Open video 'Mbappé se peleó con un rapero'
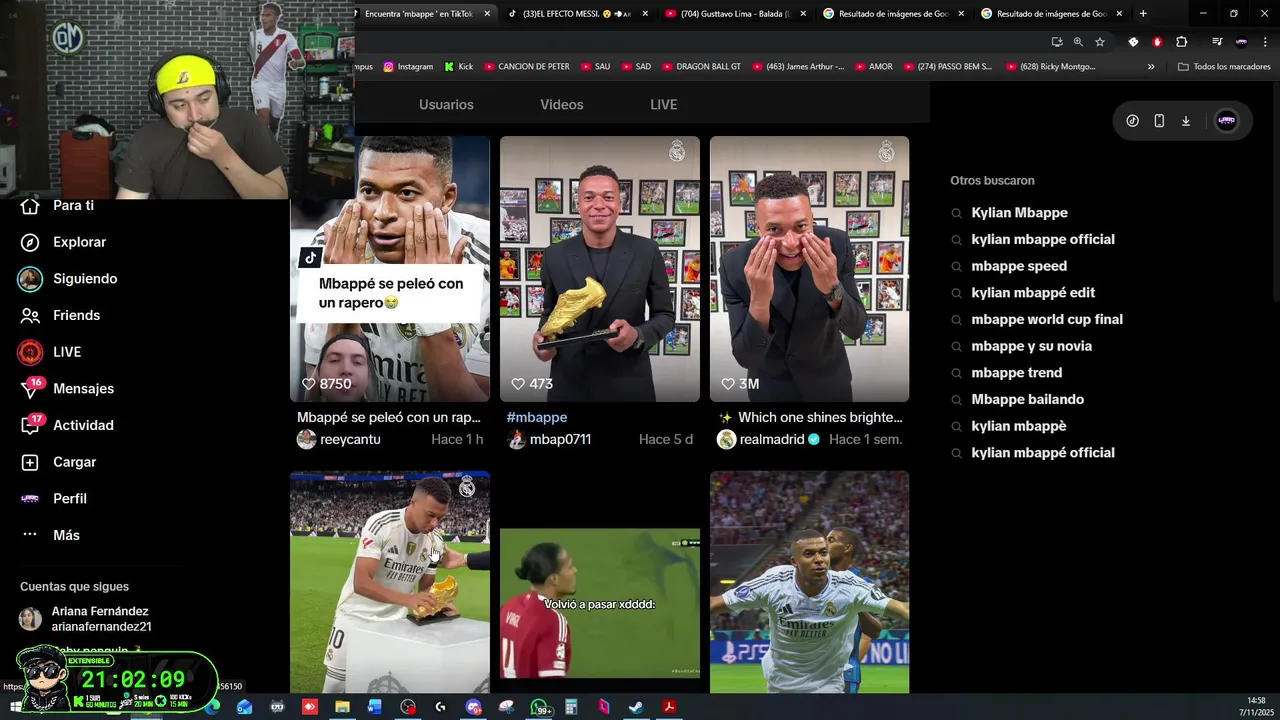Screen dimensions: 1280x720 [x=390, y=269]
